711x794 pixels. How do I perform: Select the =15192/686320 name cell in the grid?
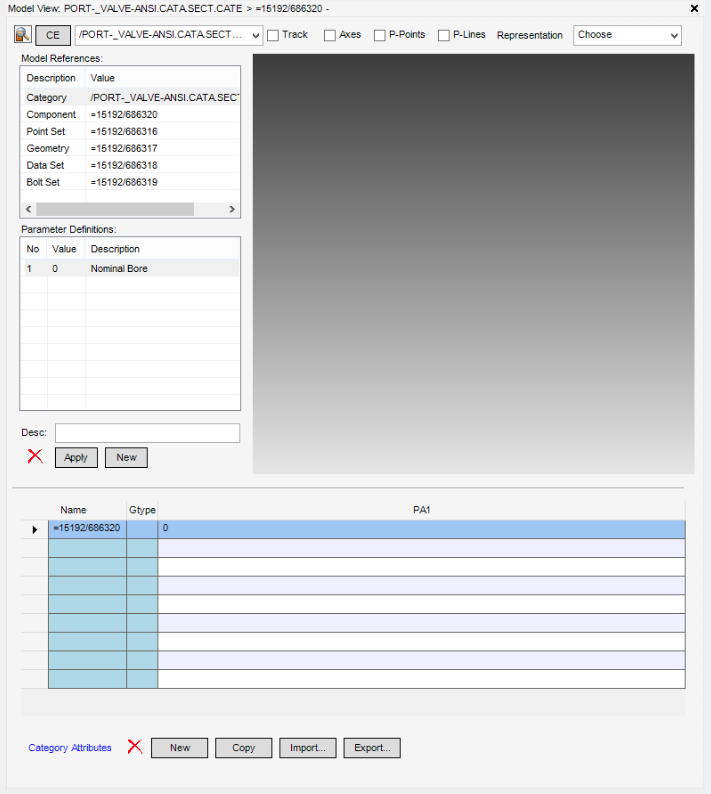tap(87, 529)
